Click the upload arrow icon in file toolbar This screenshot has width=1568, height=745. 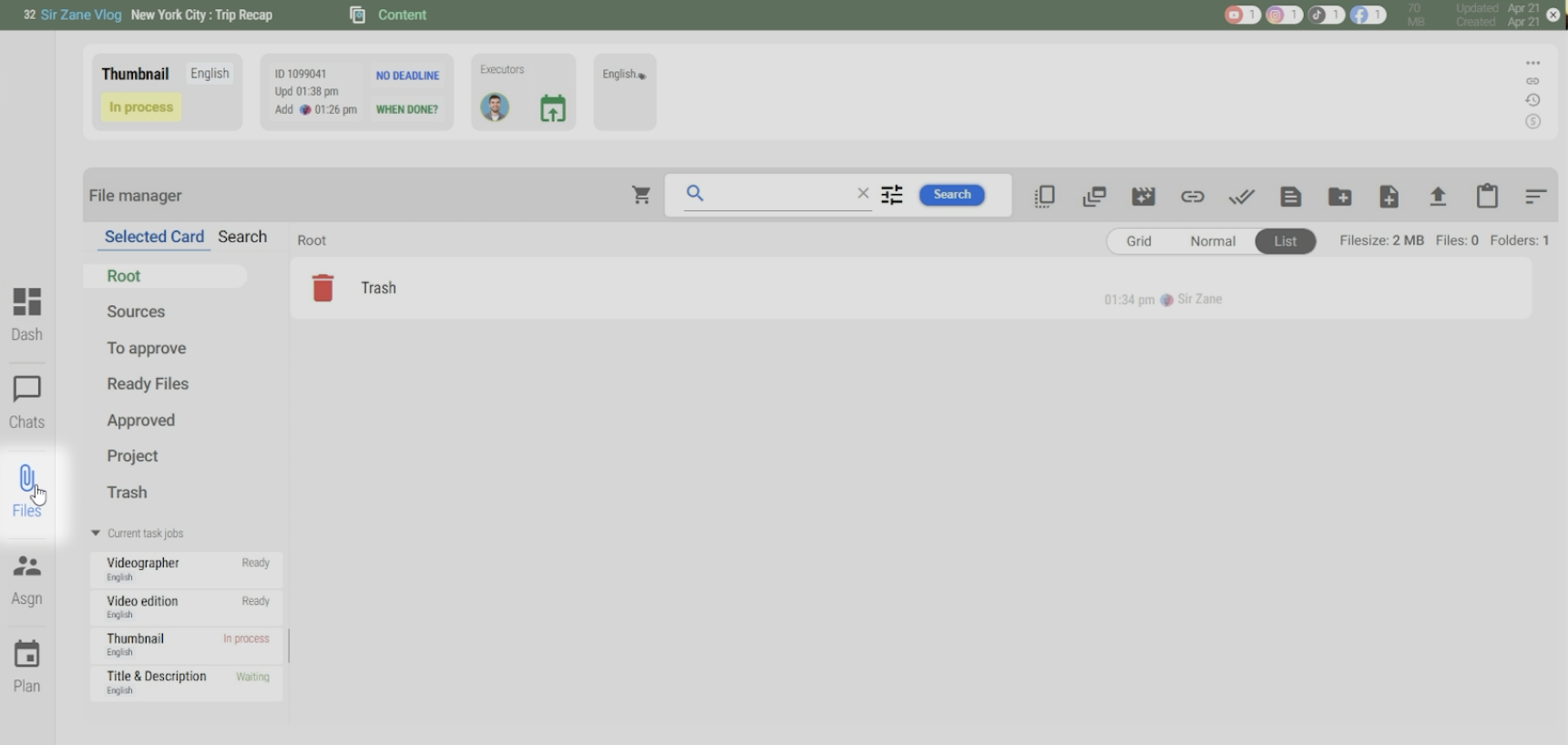click(x=1438, y=197)
